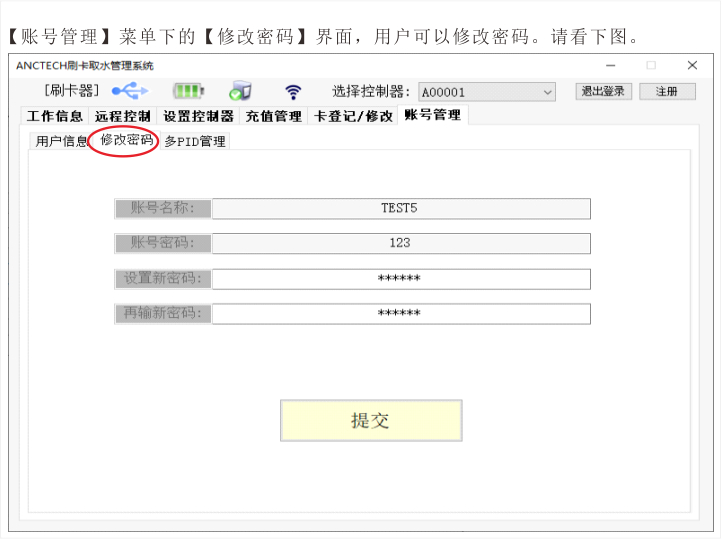
Task: Click the [刷卡器] label
Action: click(x=71, y=91)
